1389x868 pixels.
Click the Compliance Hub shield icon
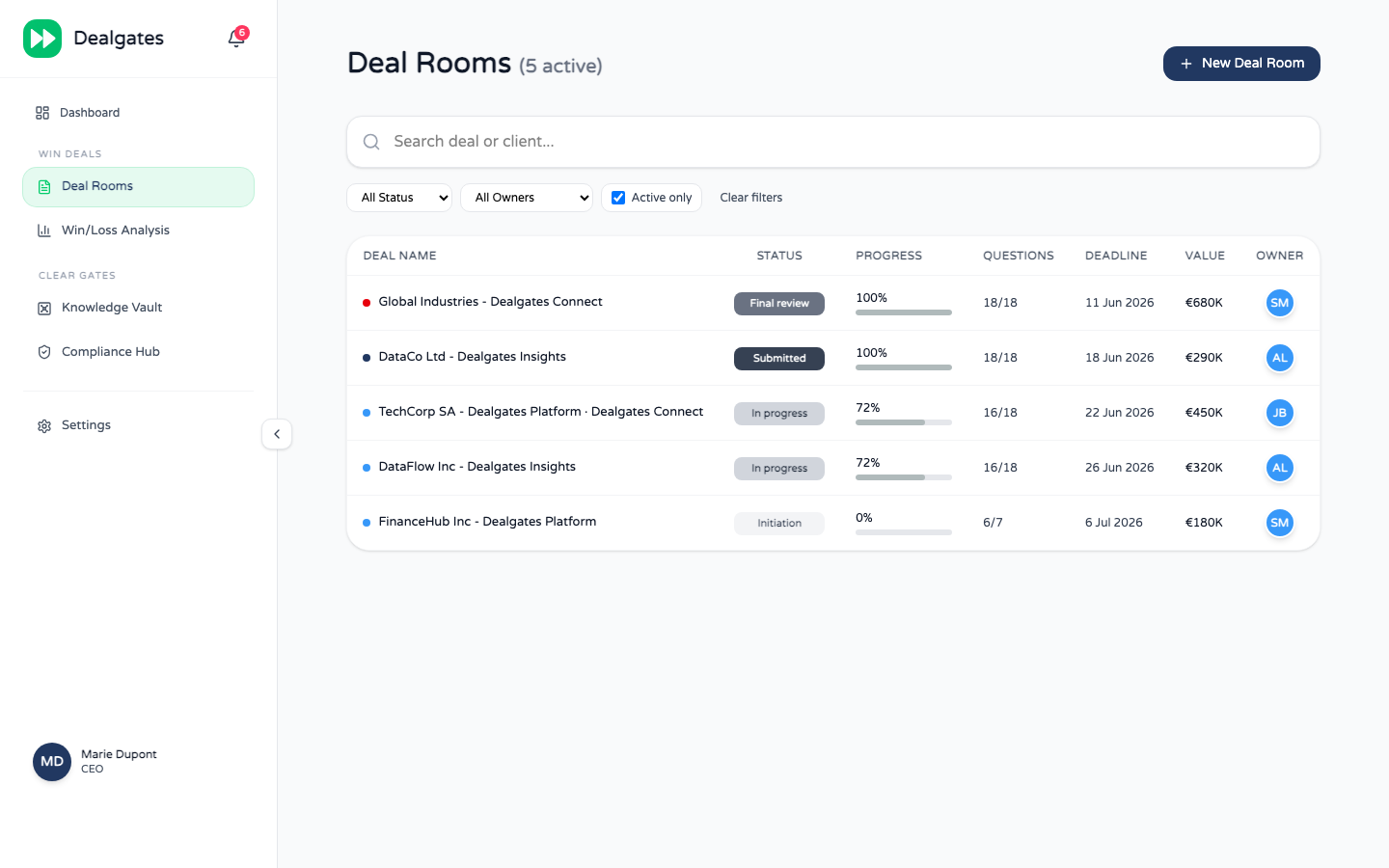click(44, 352)
